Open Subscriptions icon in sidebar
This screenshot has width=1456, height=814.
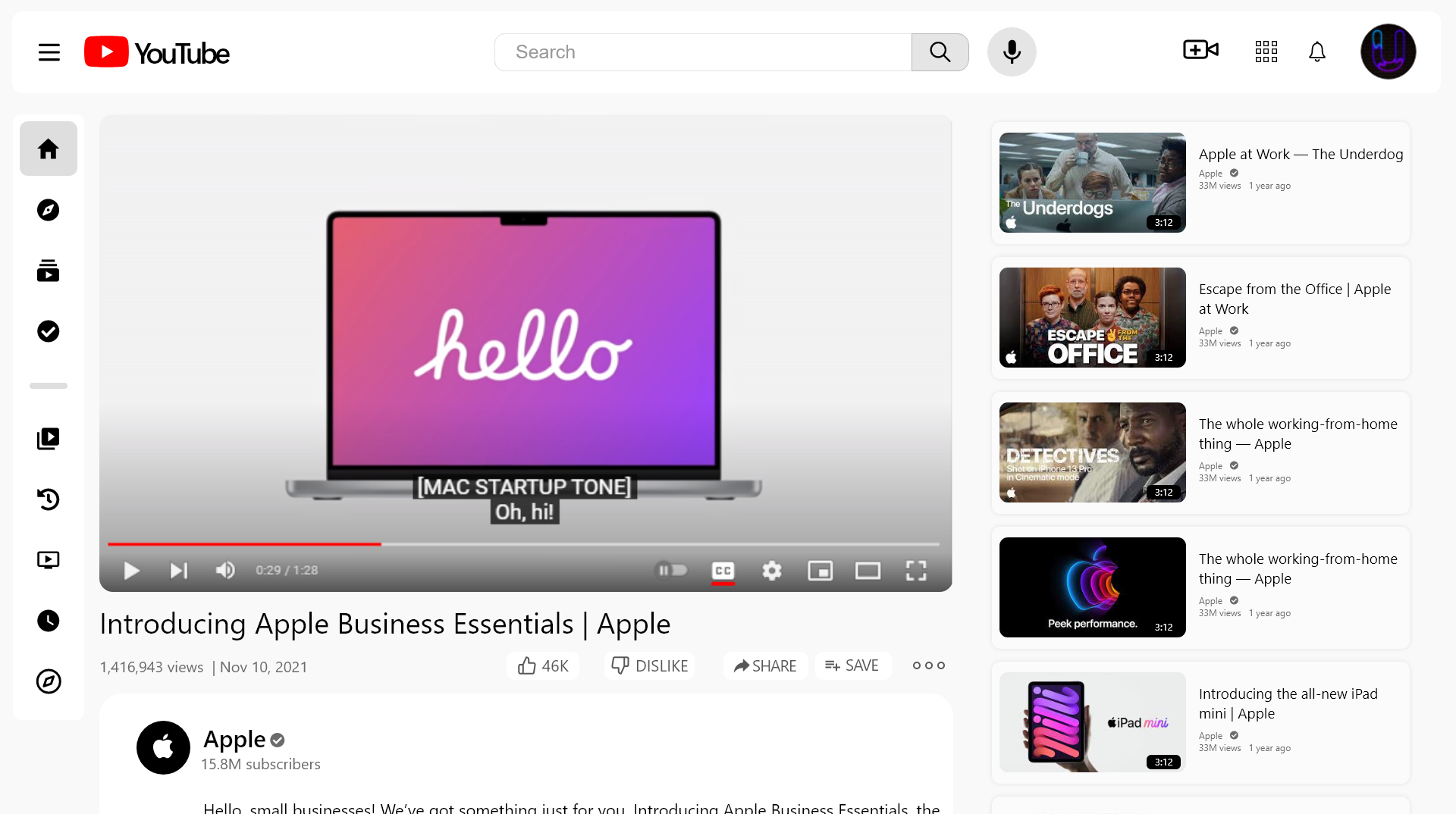(x=49, y=271)
